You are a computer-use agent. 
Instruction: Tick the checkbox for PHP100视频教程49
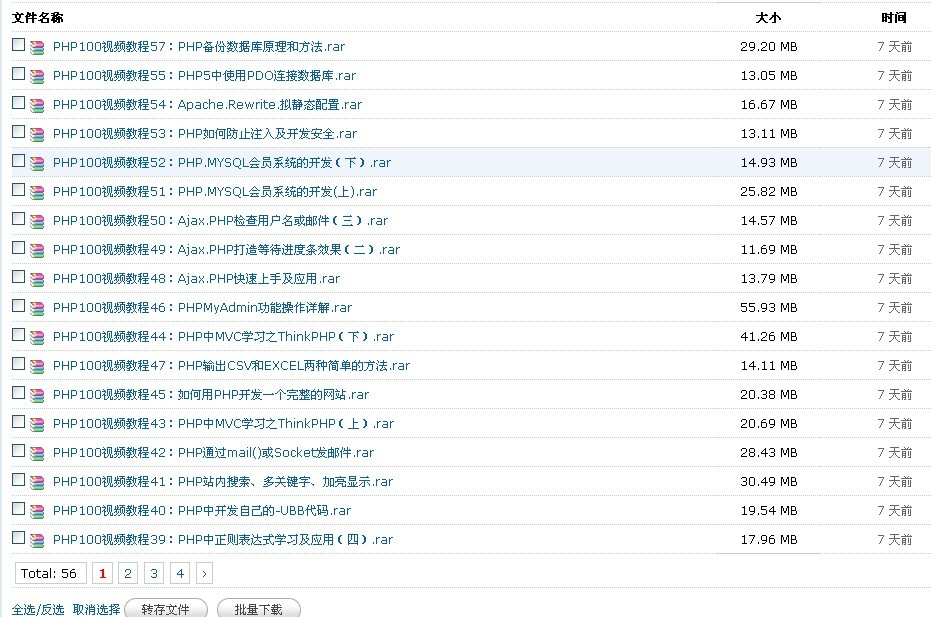18,248
